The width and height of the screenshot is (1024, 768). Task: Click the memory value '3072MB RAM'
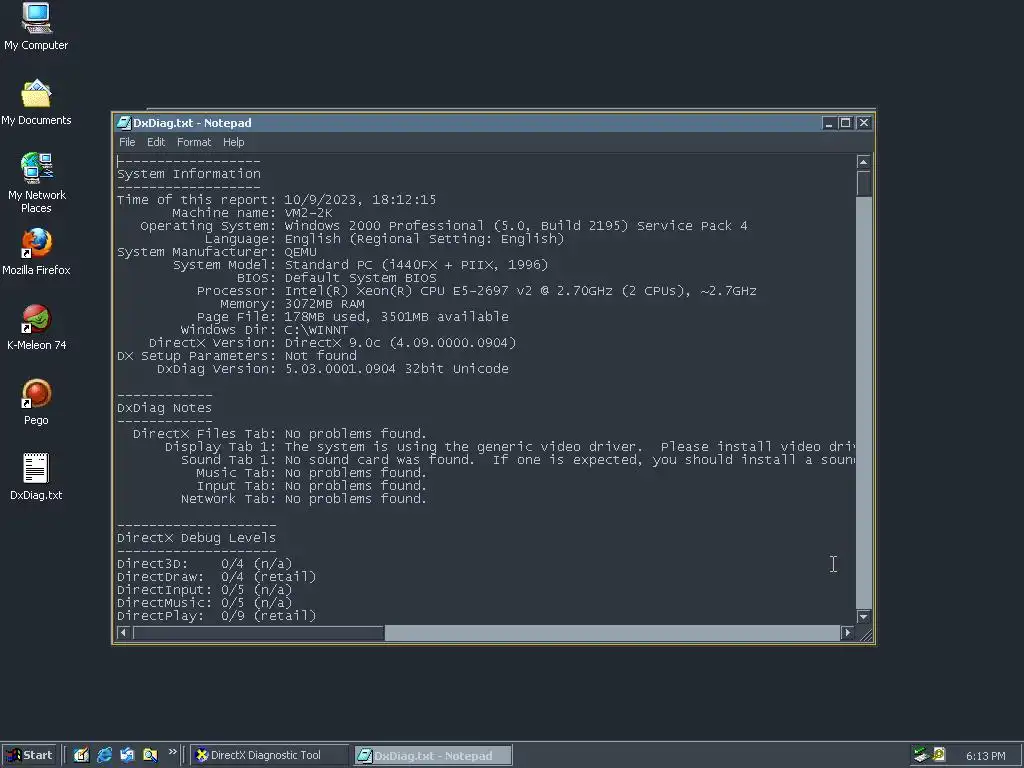pyautogui.click(x=325, y=304)
